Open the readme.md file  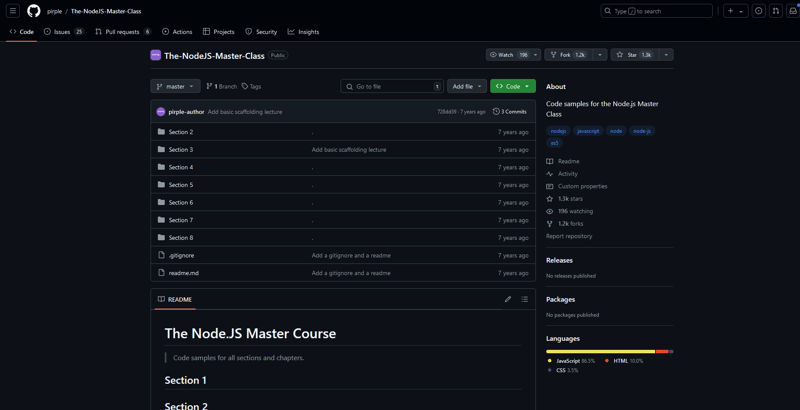click(x=183, y=273)
